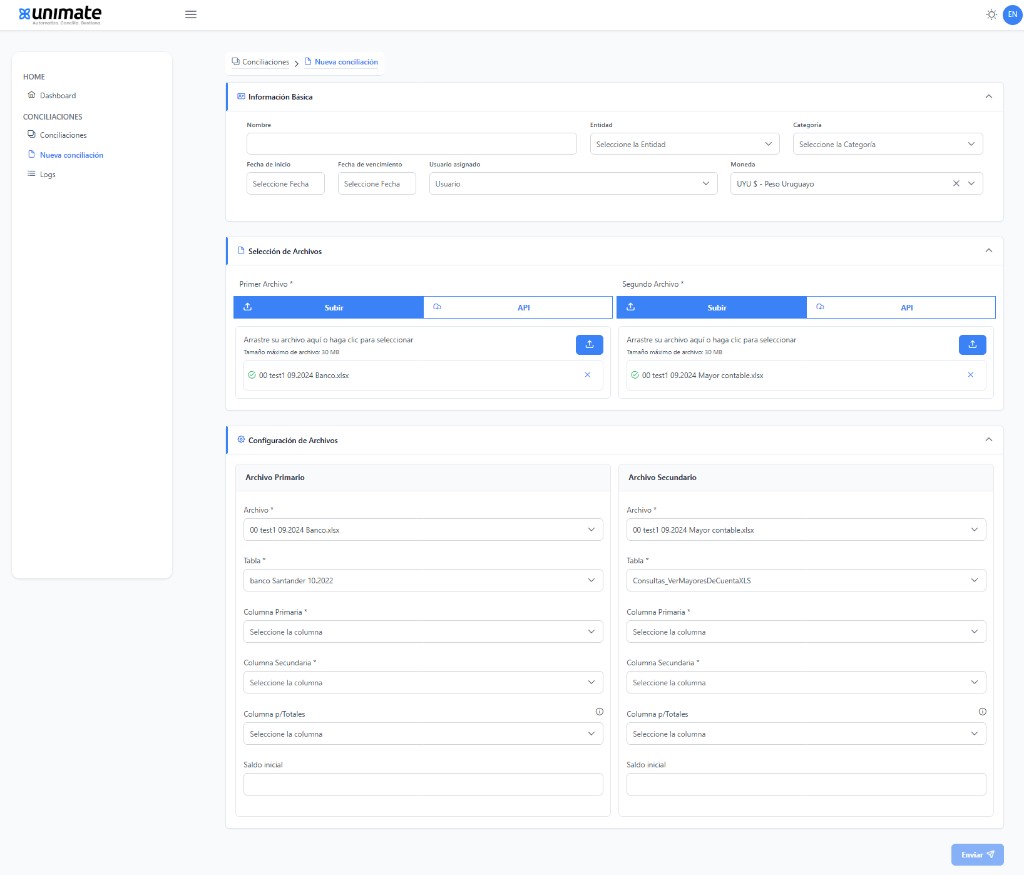
Task: Open Conciliaciones in the sidebar
Action: [57, 135]
